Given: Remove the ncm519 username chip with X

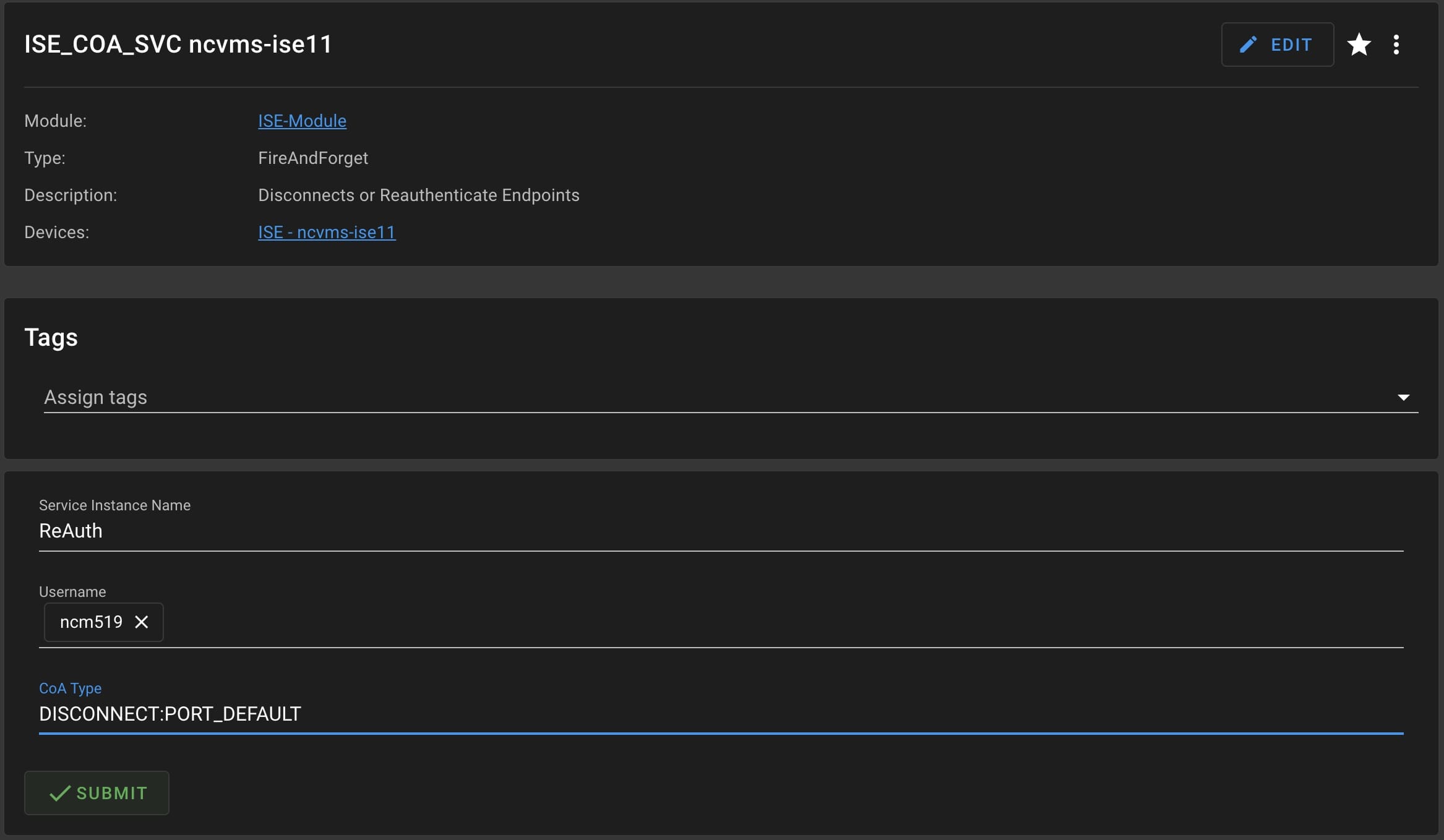Looking at the screenshot, I should (142, 622).
